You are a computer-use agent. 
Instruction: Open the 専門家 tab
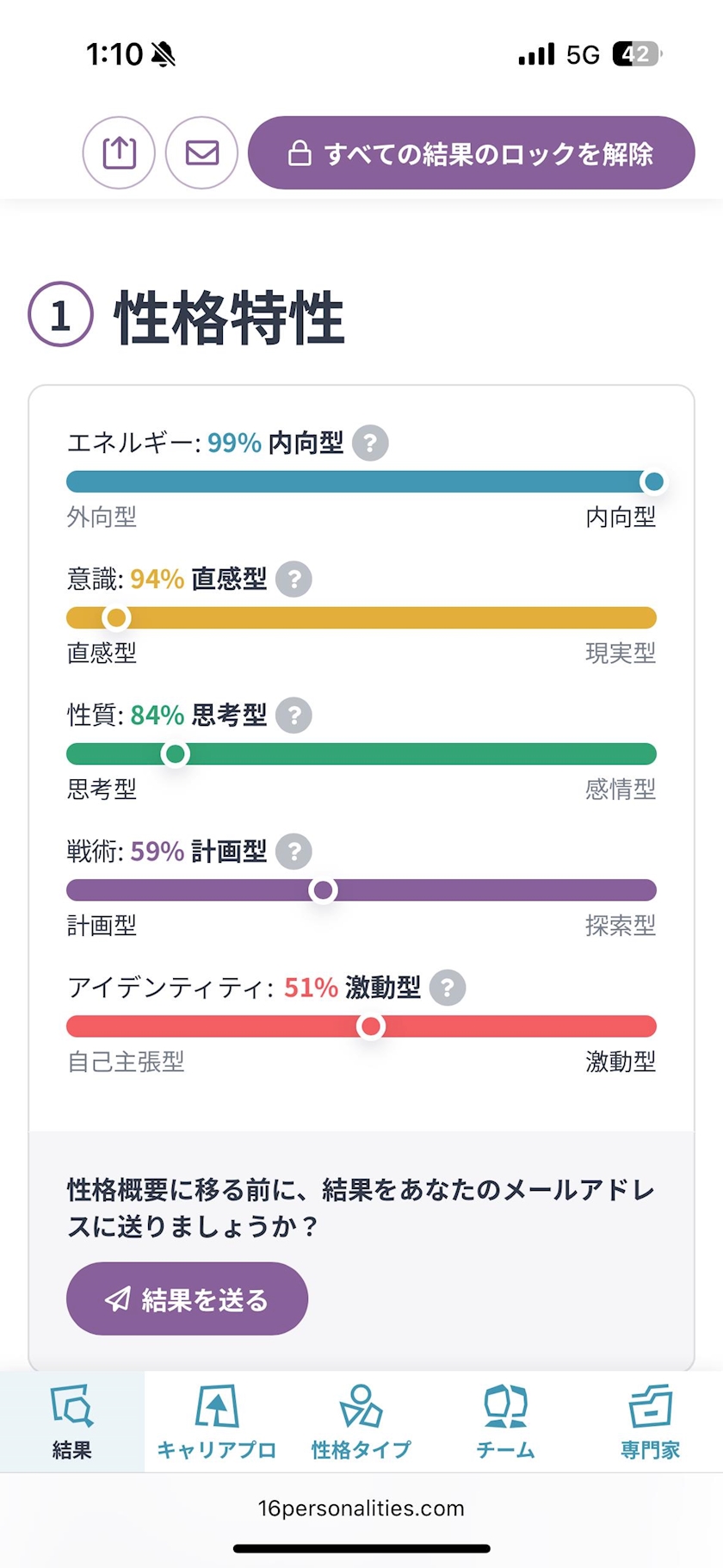pos(651,1422)
